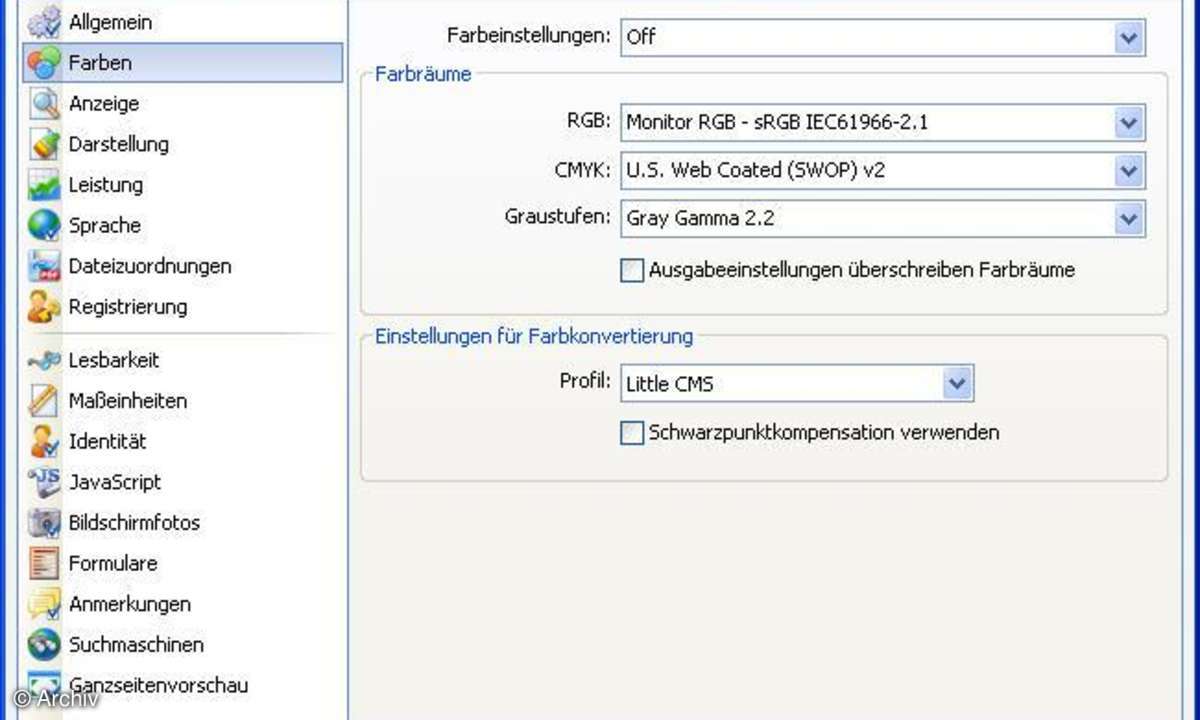Click the Lesbarkeit glasses icon
1200x720 pixels.
tap(44, 361)
